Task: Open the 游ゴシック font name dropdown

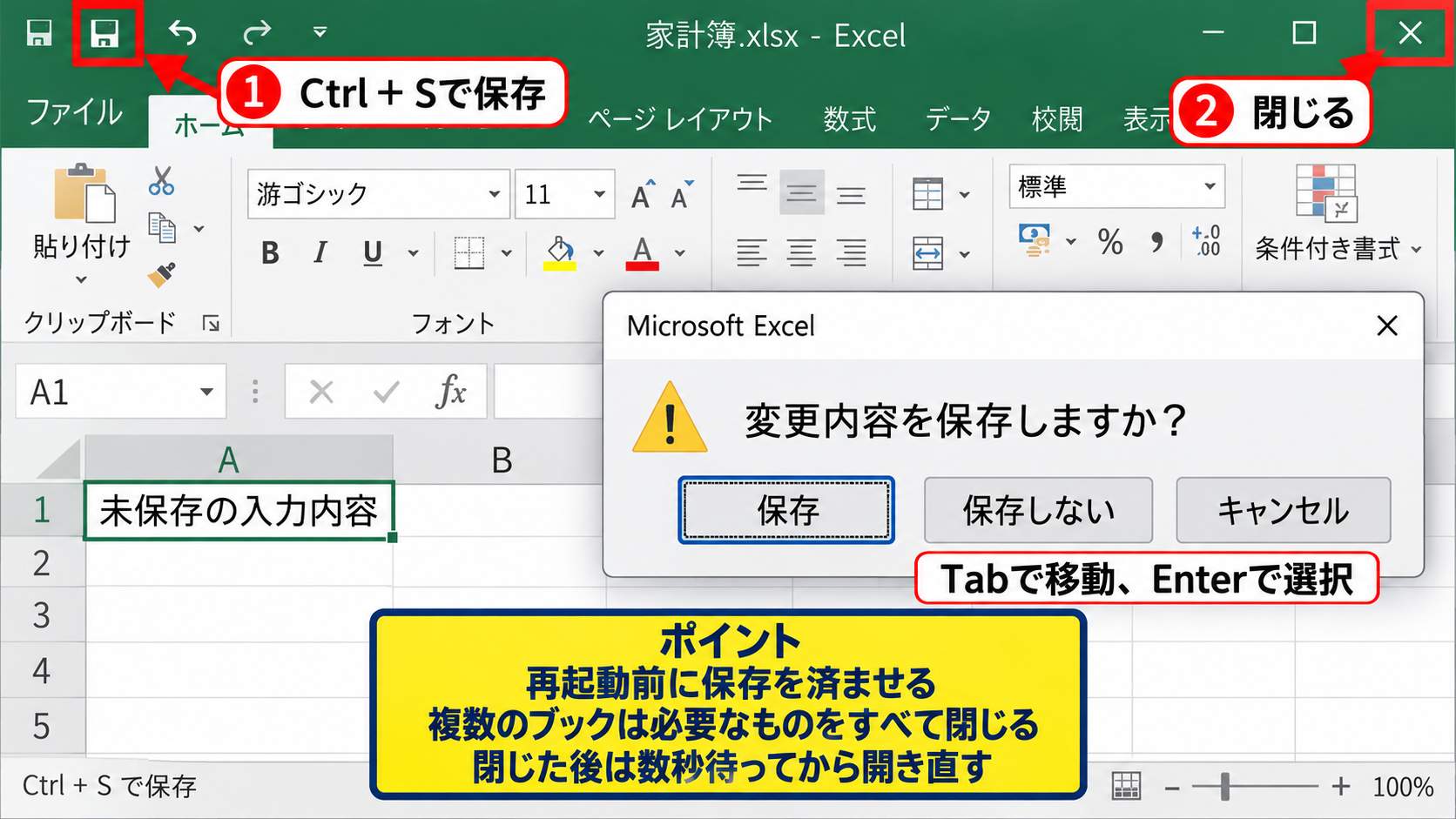Action: point(494,193)
